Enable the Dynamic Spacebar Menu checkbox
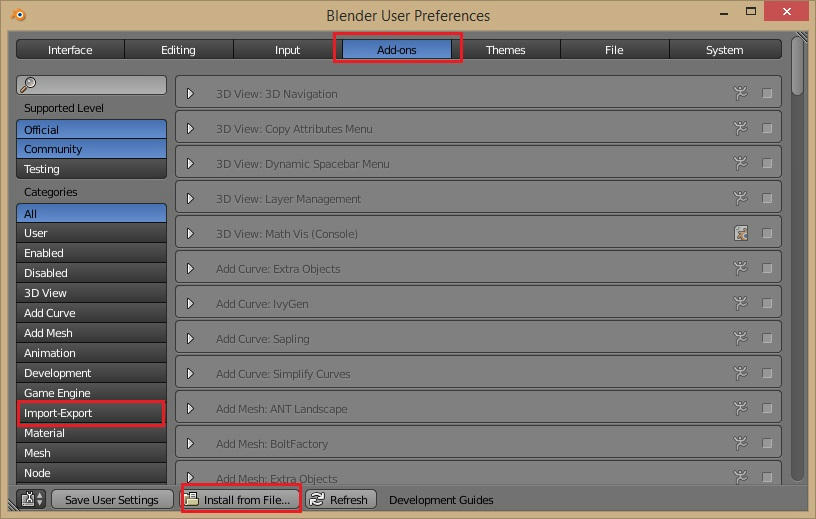This screenshot has height=519, width=816. [767, 163]
